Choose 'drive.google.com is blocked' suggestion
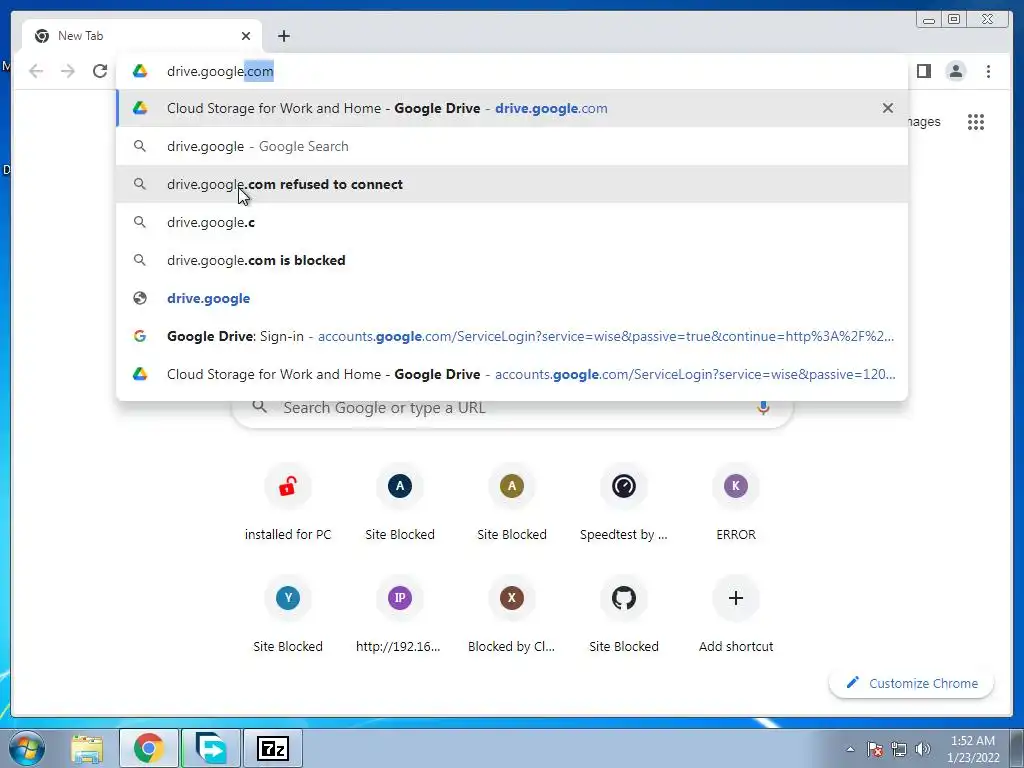Image resolution: width=1024 pixels, height=768 pixels. click(512, 260)
